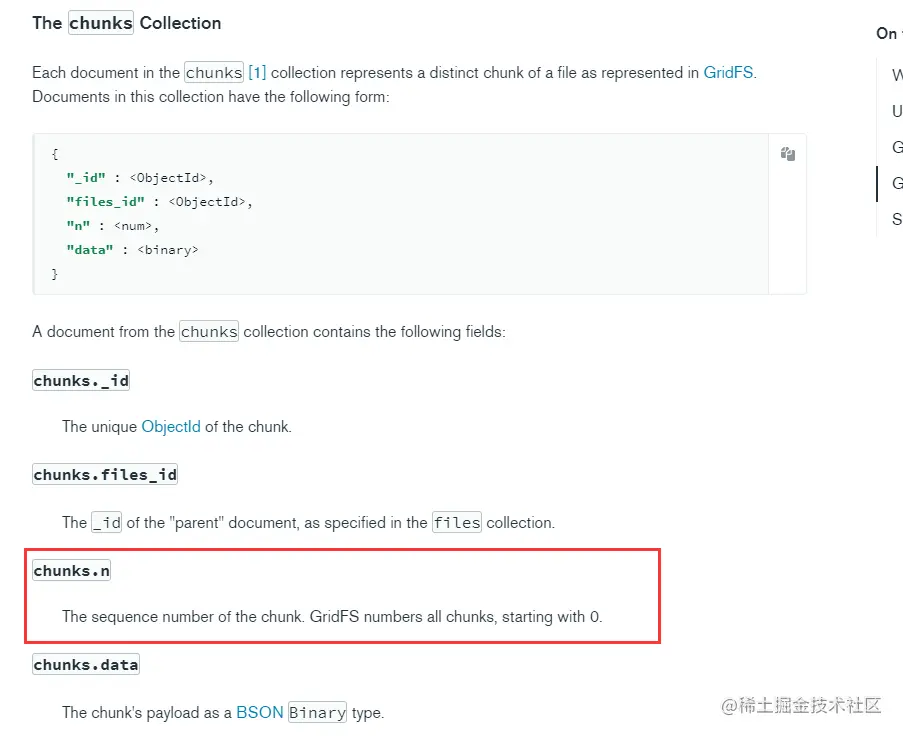Open the BSON link under chunks.data

coord(259,713)
